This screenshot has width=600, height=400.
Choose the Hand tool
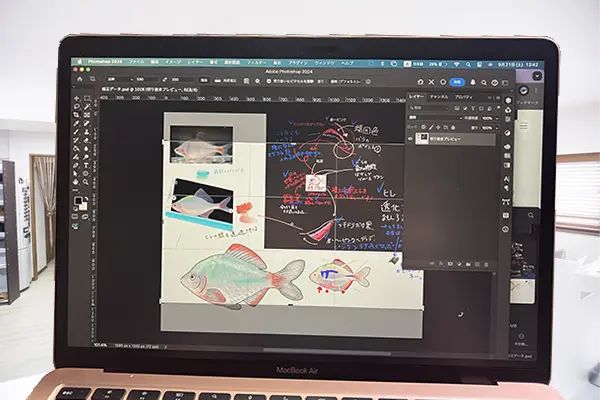[75, 184]
